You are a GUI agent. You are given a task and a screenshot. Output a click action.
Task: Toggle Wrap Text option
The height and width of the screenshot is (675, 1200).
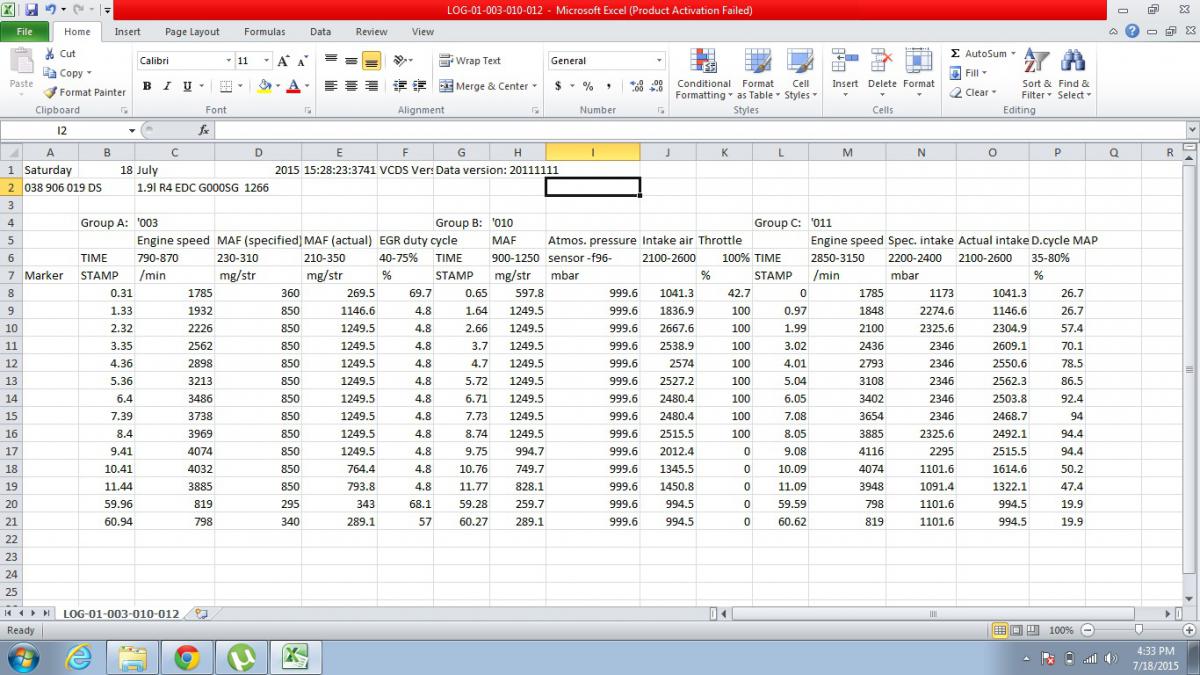coord(470,61)
